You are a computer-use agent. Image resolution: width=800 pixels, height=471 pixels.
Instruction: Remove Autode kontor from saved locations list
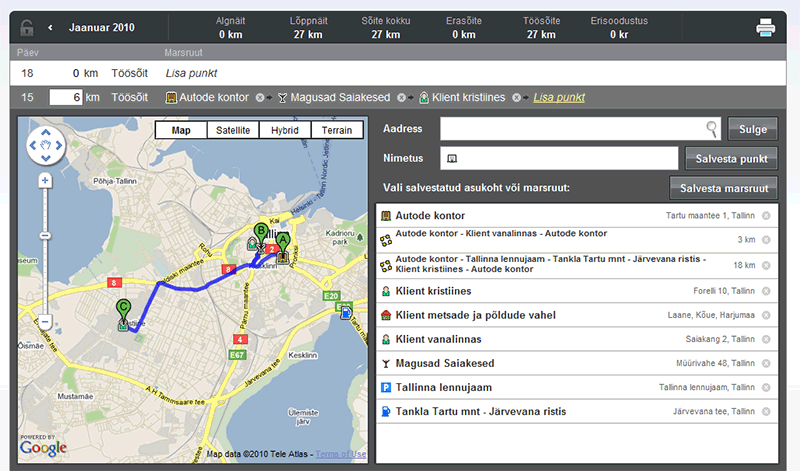click(766, 215)
